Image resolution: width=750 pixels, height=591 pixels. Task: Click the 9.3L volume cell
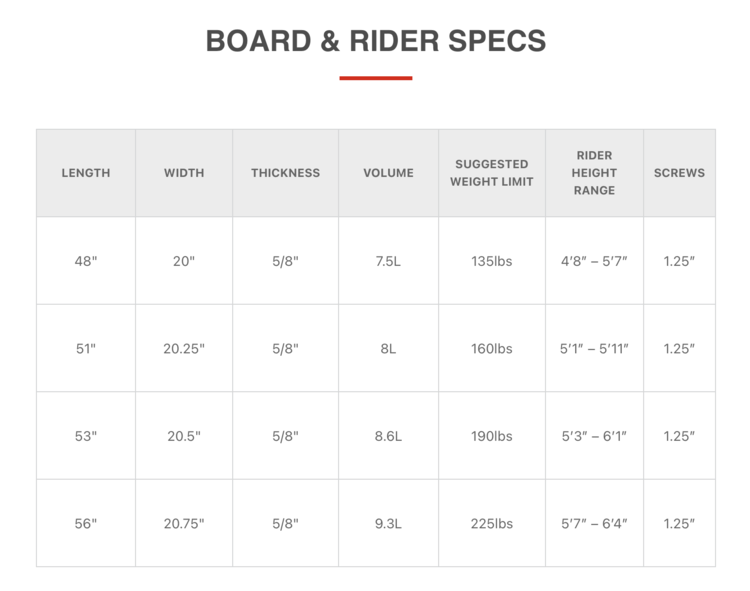(388, 523)
